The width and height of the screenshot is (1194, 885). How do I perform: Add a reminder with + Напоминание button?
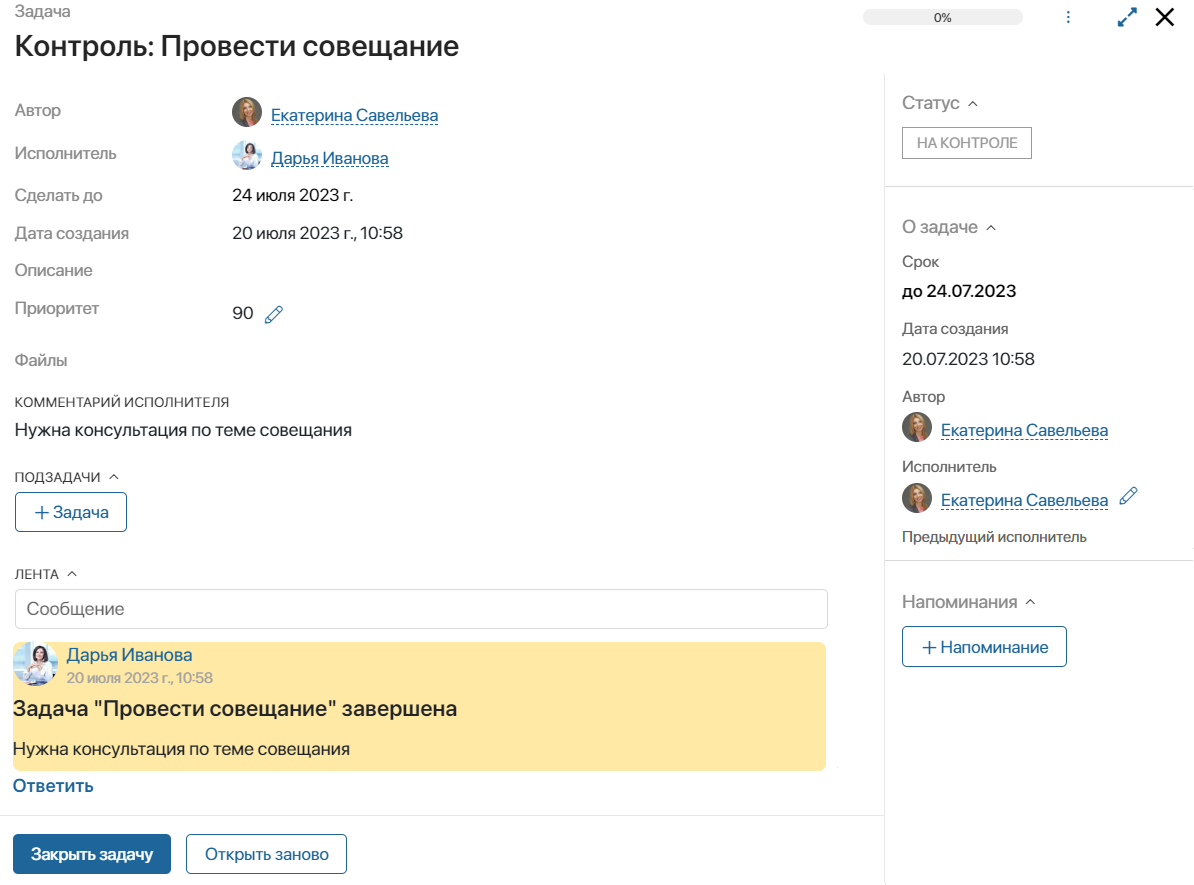click(984, 647)
